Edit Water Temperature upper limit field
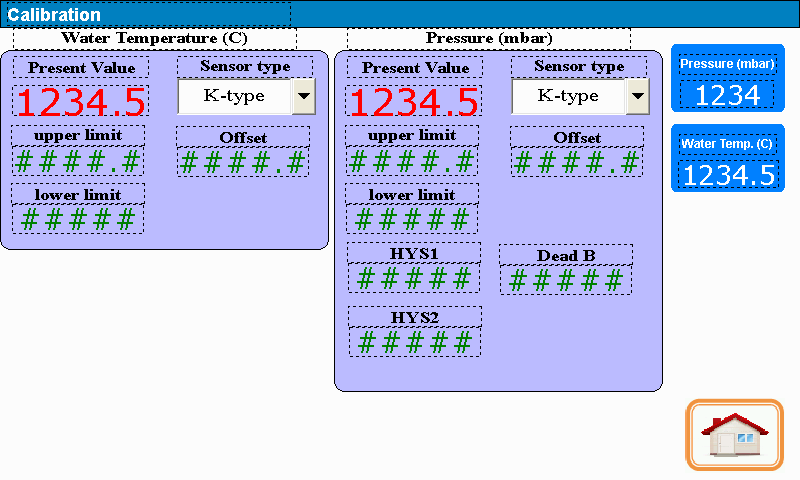Viewport: 800px width, 480px height. click(x=78, y=162)
